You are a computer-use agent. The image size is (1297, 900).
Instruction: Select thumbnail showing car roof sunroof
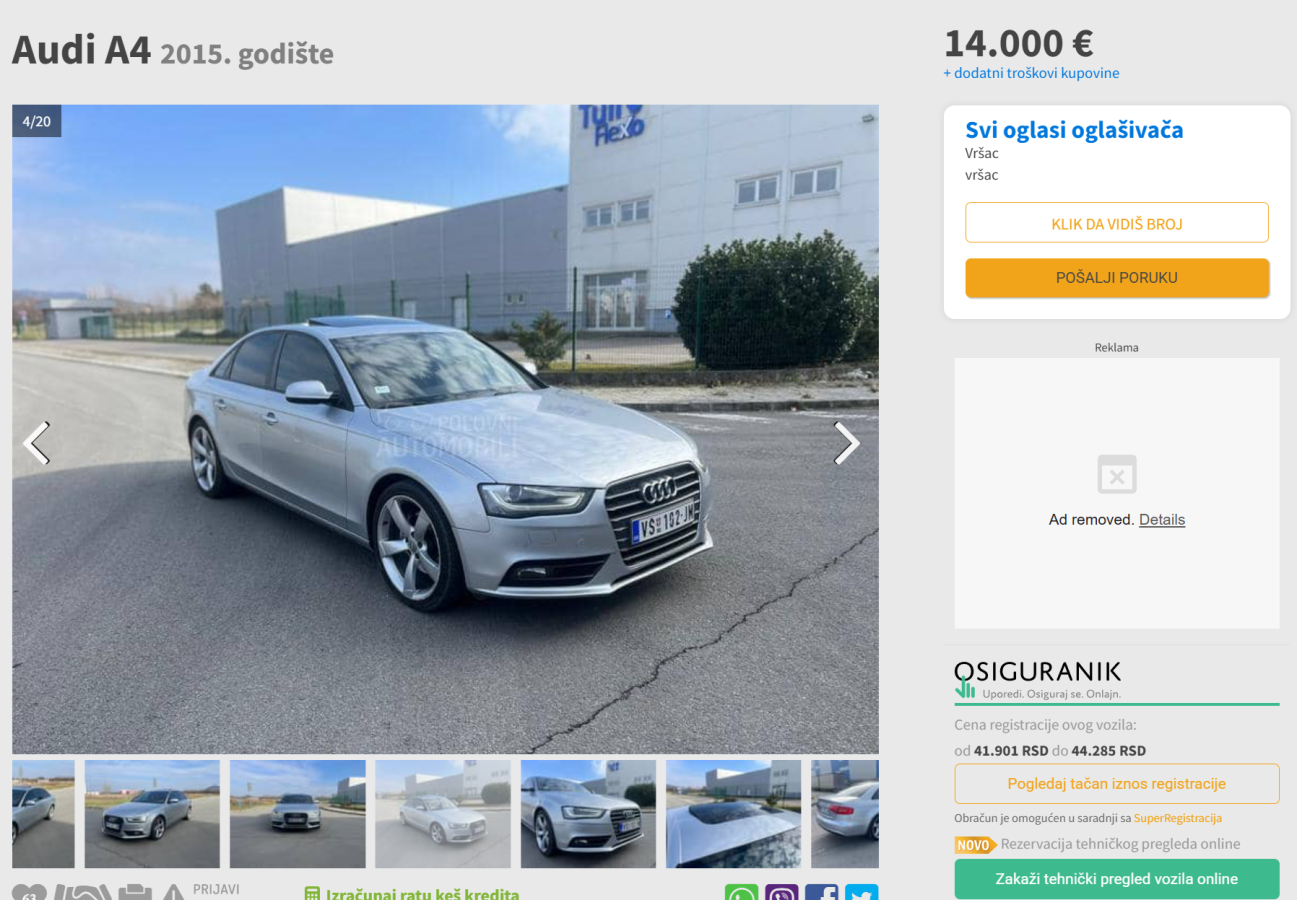point(733,814)
